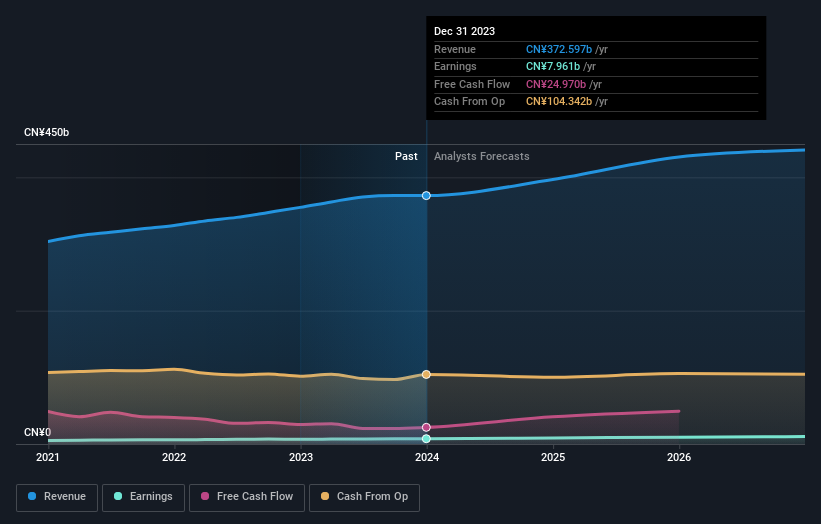
Task: Toggle the Free Cash Flow legend series
Action: [247, 497]
